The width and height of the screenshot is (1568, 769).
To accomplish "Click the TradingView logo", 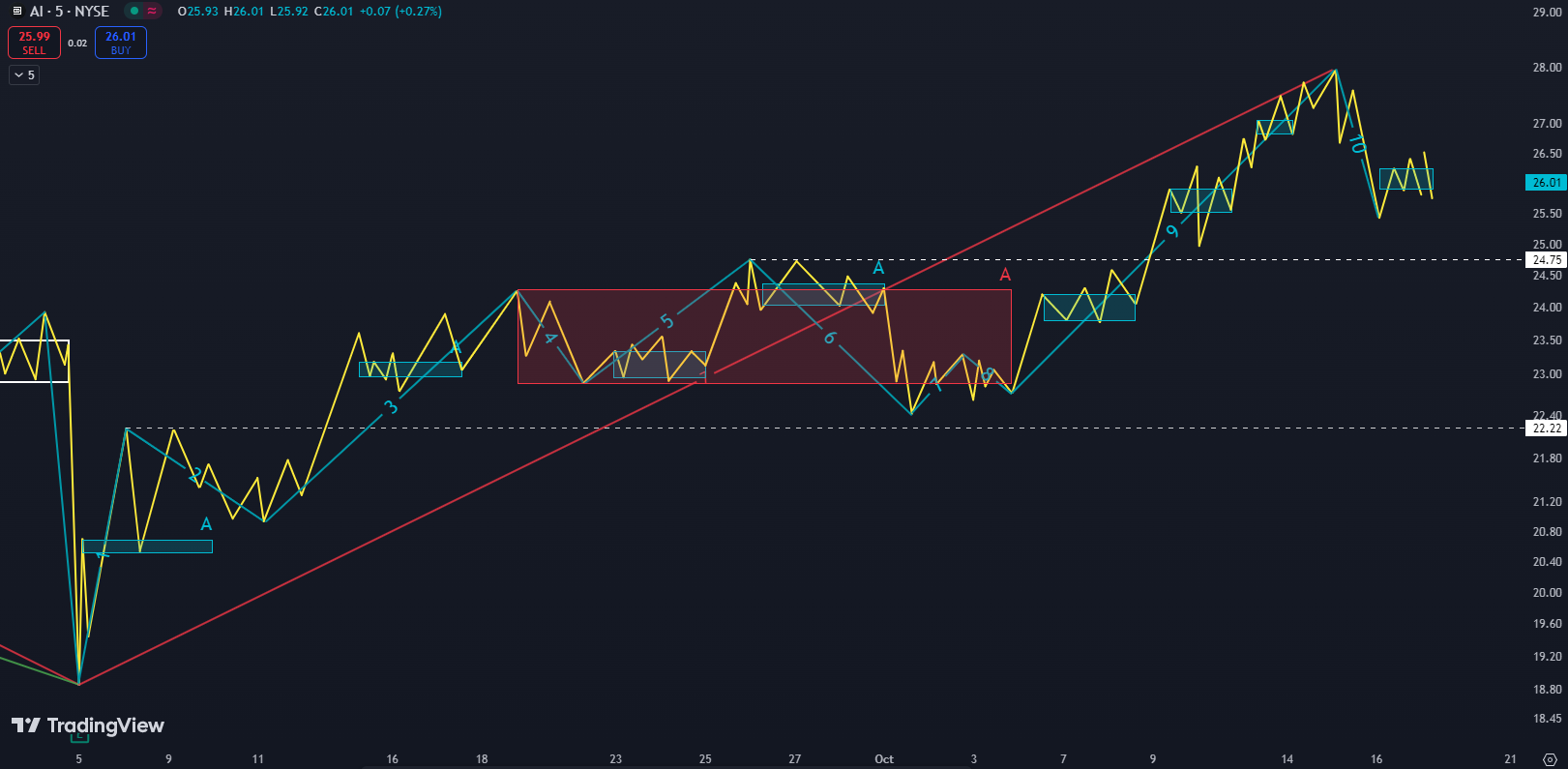I will pos(88,725).
